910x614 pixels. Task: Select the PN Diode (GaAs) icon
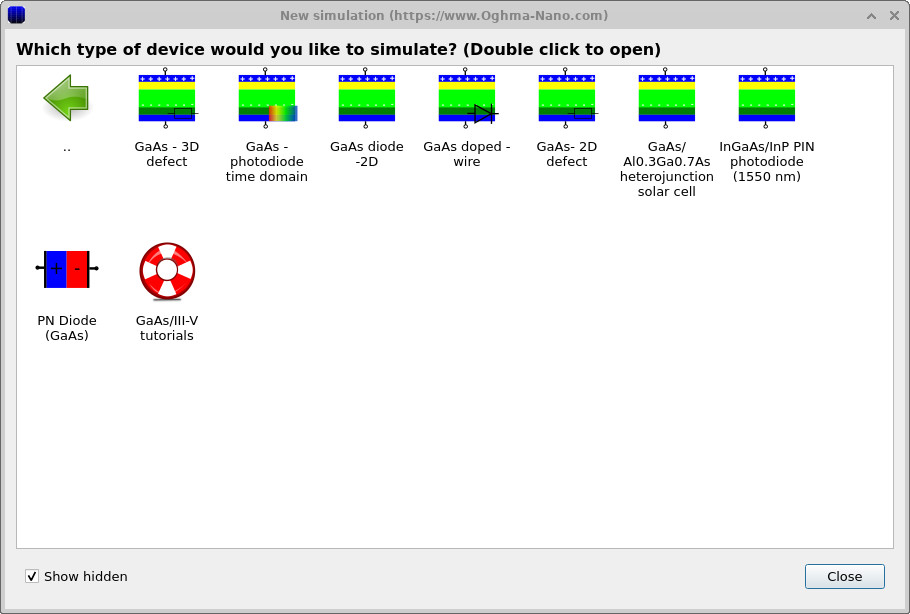point(67,269)
